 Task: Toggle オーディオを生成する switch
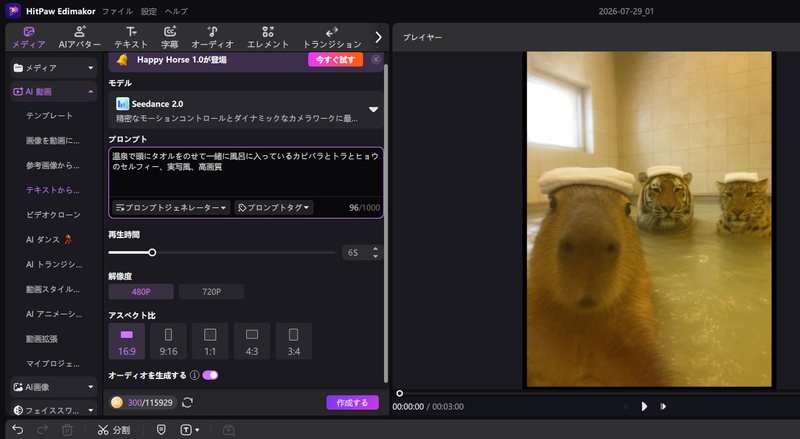click(210, 375)
